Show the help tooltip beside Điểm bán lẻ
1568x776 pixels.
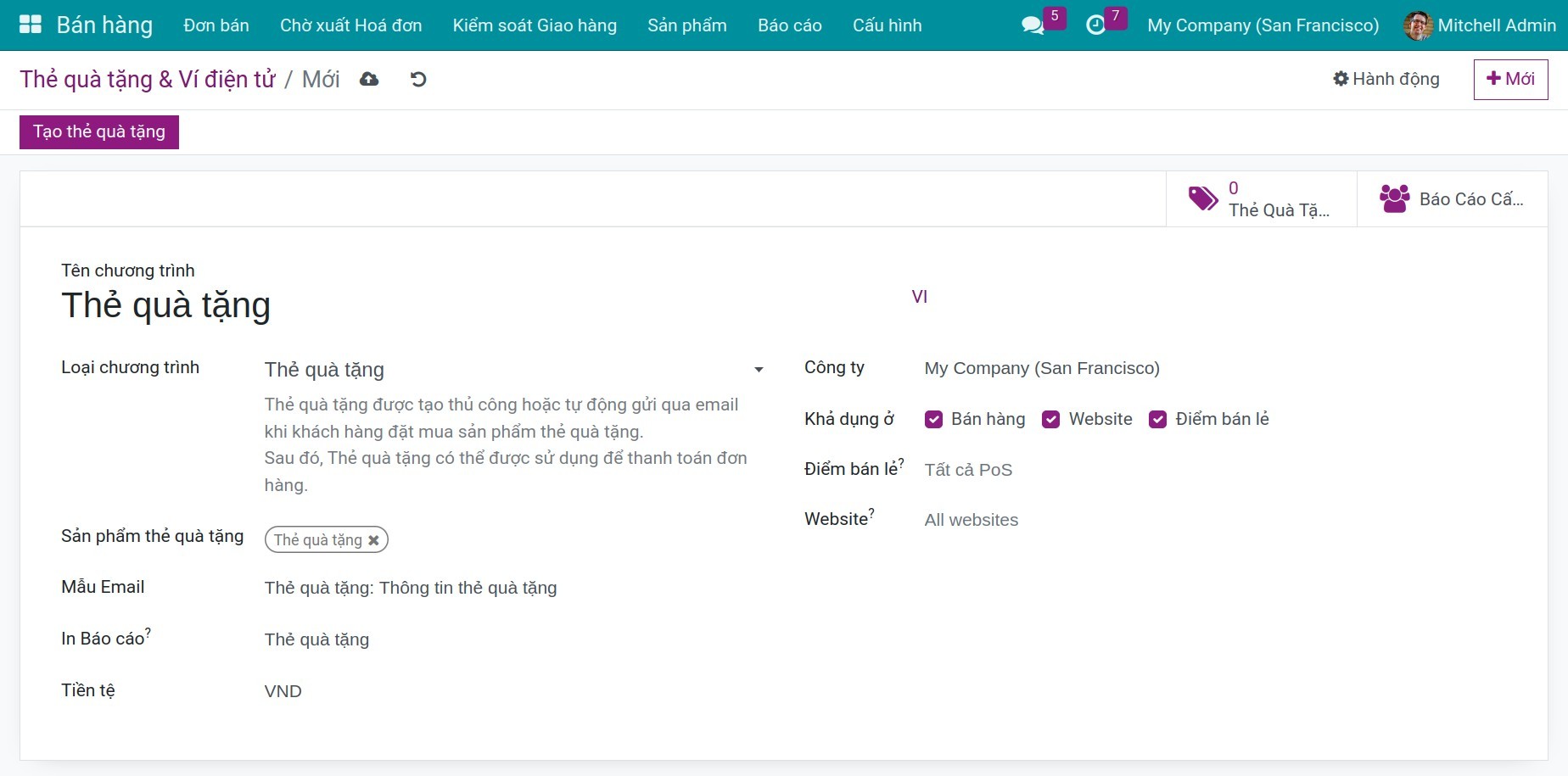click(x=901, y=462)
